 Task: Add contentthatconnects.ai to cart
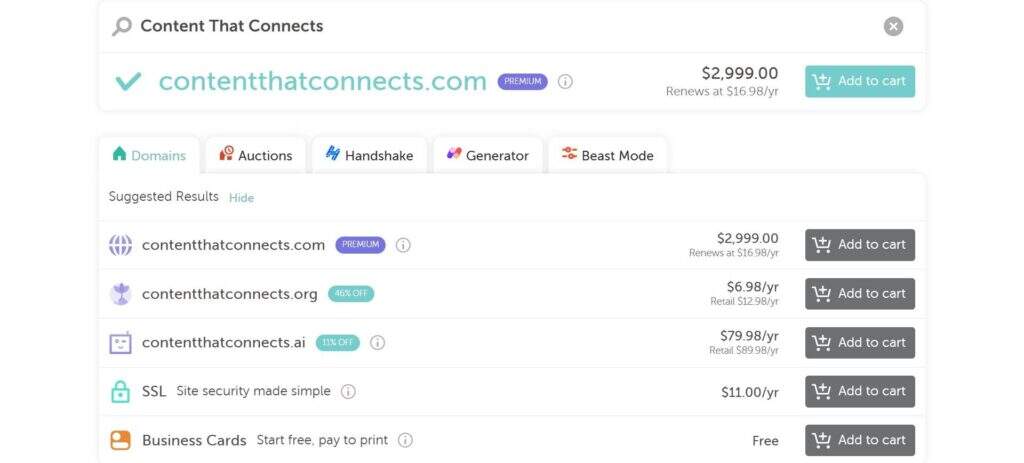point(859,343)
